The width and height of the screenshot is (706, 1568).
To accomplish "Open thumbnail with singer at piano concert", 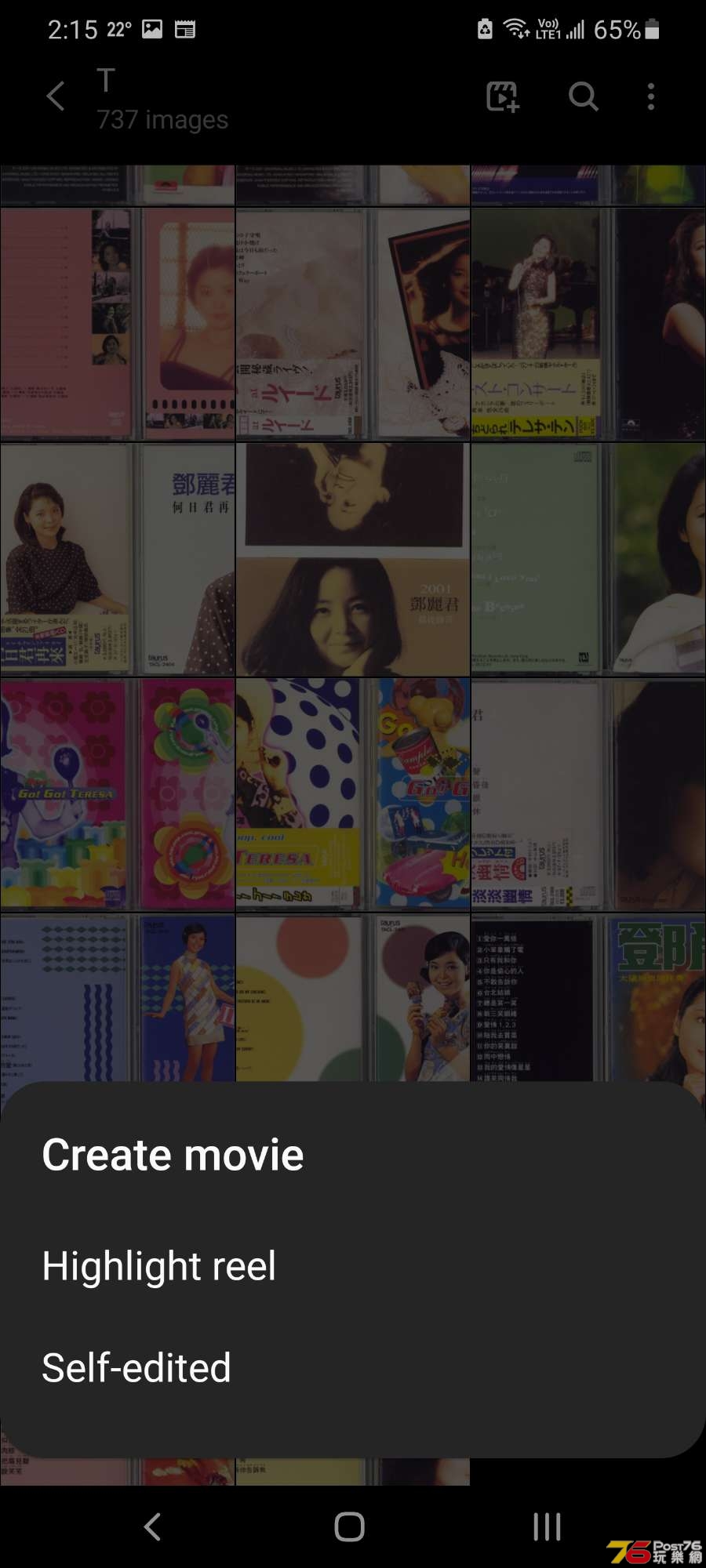I will click(x=588, y=324).
